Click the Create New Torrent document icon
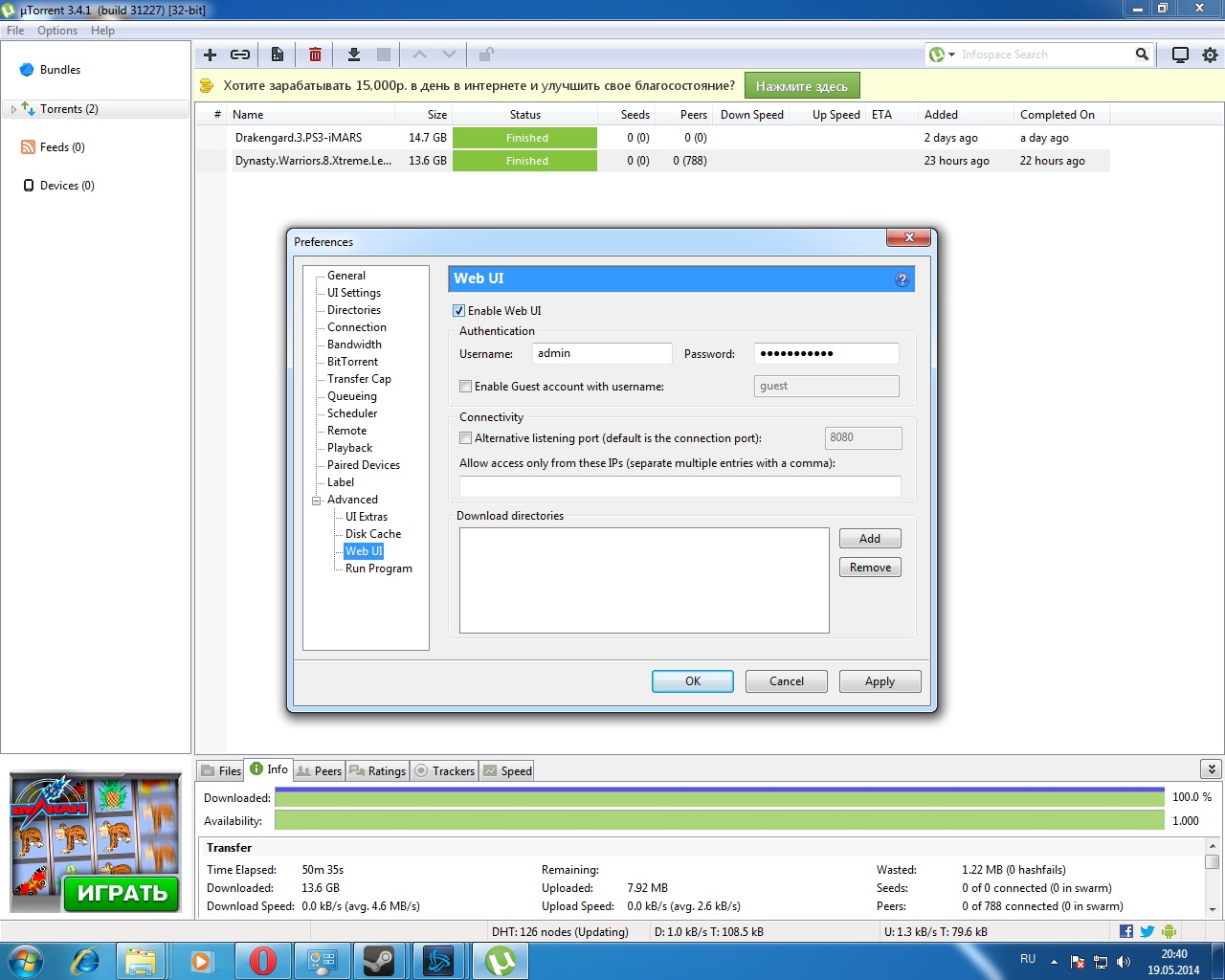 point(277,55)
